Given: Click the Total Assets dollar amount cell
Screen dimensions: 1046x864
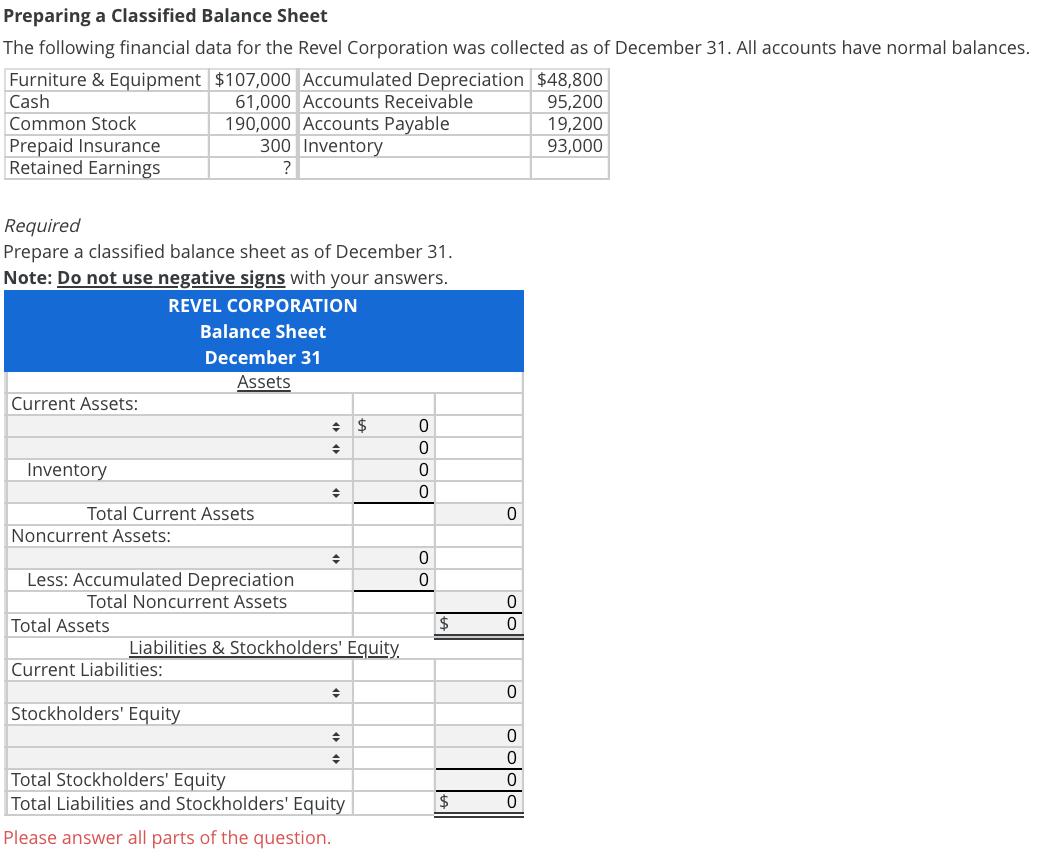Looking at the screenshot, I should [478, 623].
